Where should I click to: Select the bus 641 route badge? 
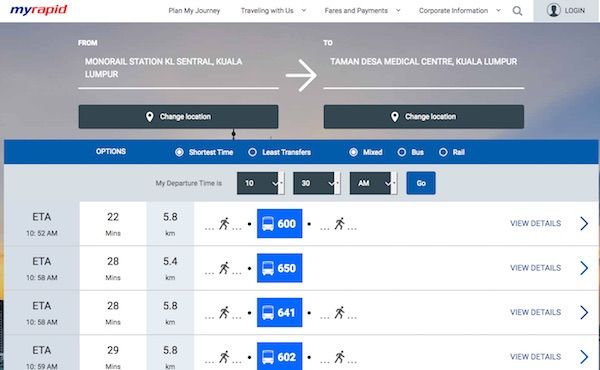tap(279, 312)
